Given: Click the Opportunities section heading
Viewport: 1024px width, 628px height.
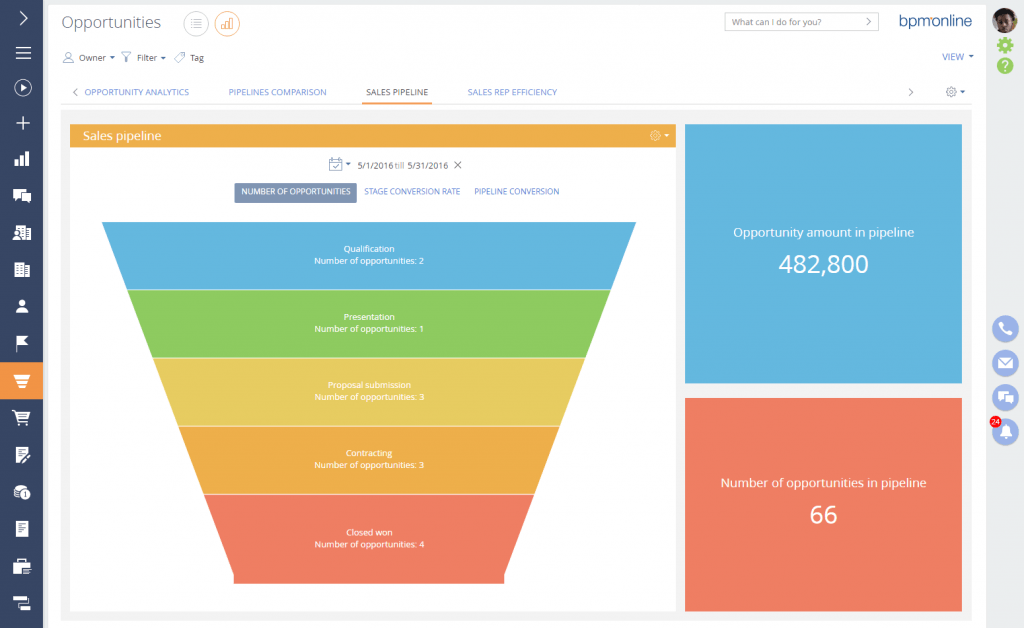Looking at the screenshot, I should (x=111, y=22).
